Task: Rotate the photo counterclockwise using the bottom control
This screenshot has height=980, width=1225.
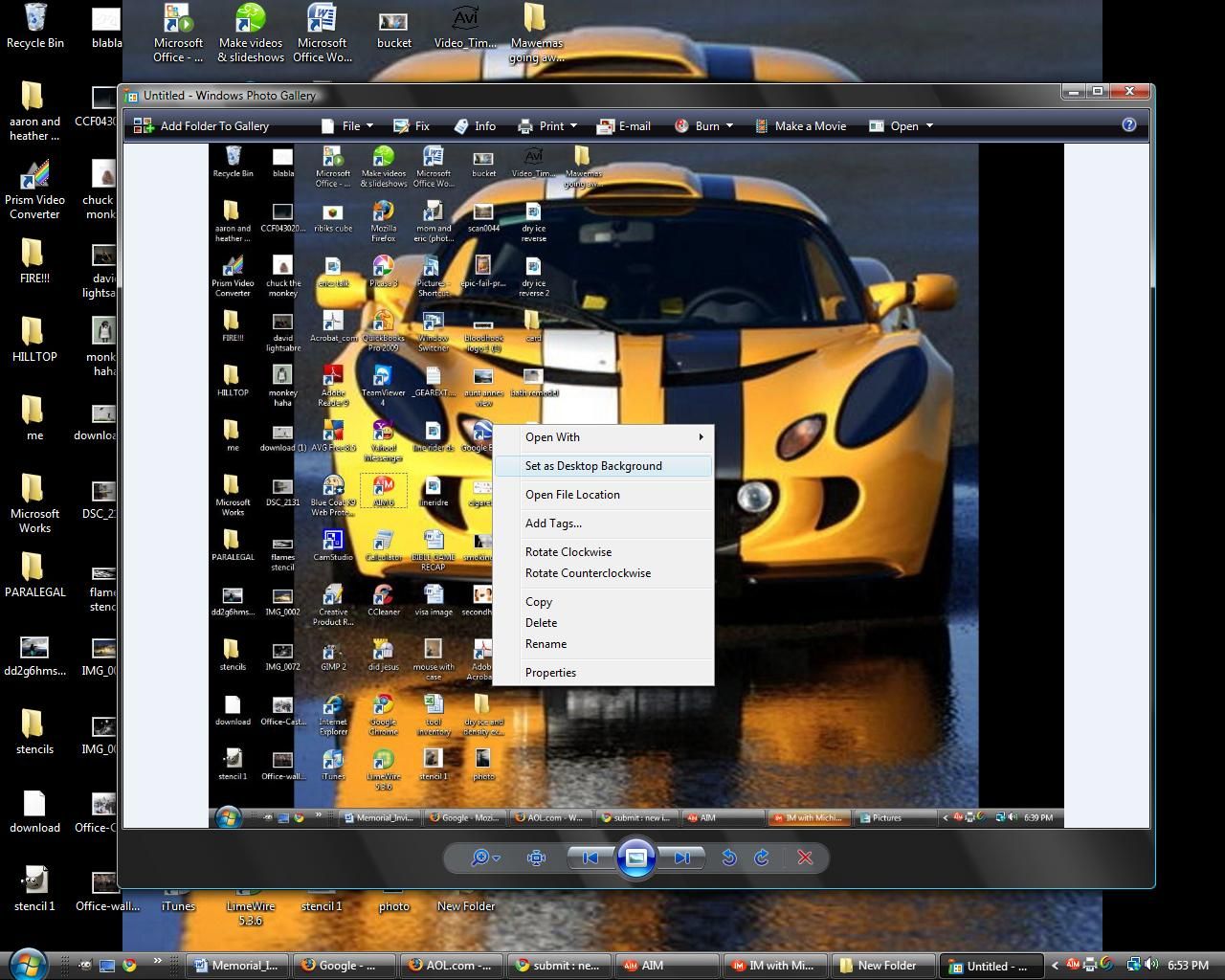Action: [729, 857]
